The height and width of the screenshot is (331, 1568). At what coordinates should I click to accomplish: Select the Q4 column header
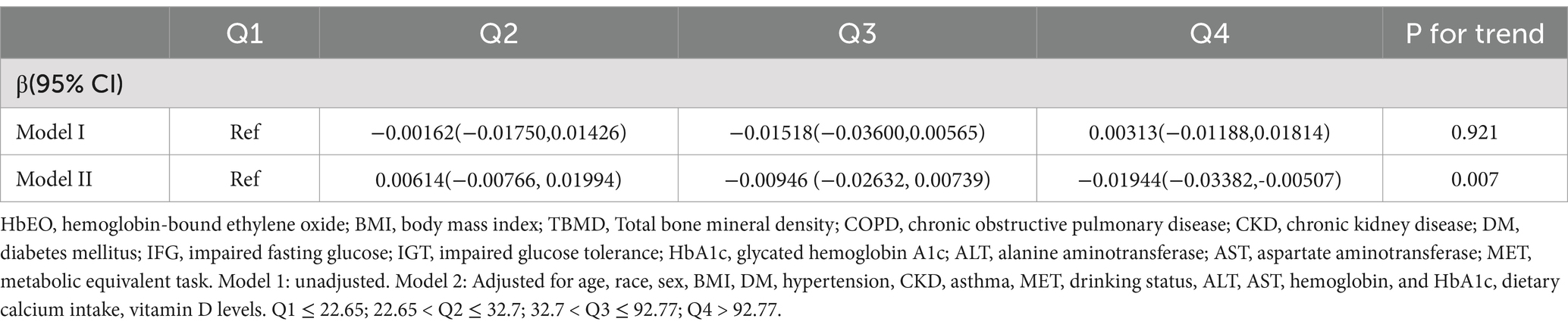point(1209,33)
